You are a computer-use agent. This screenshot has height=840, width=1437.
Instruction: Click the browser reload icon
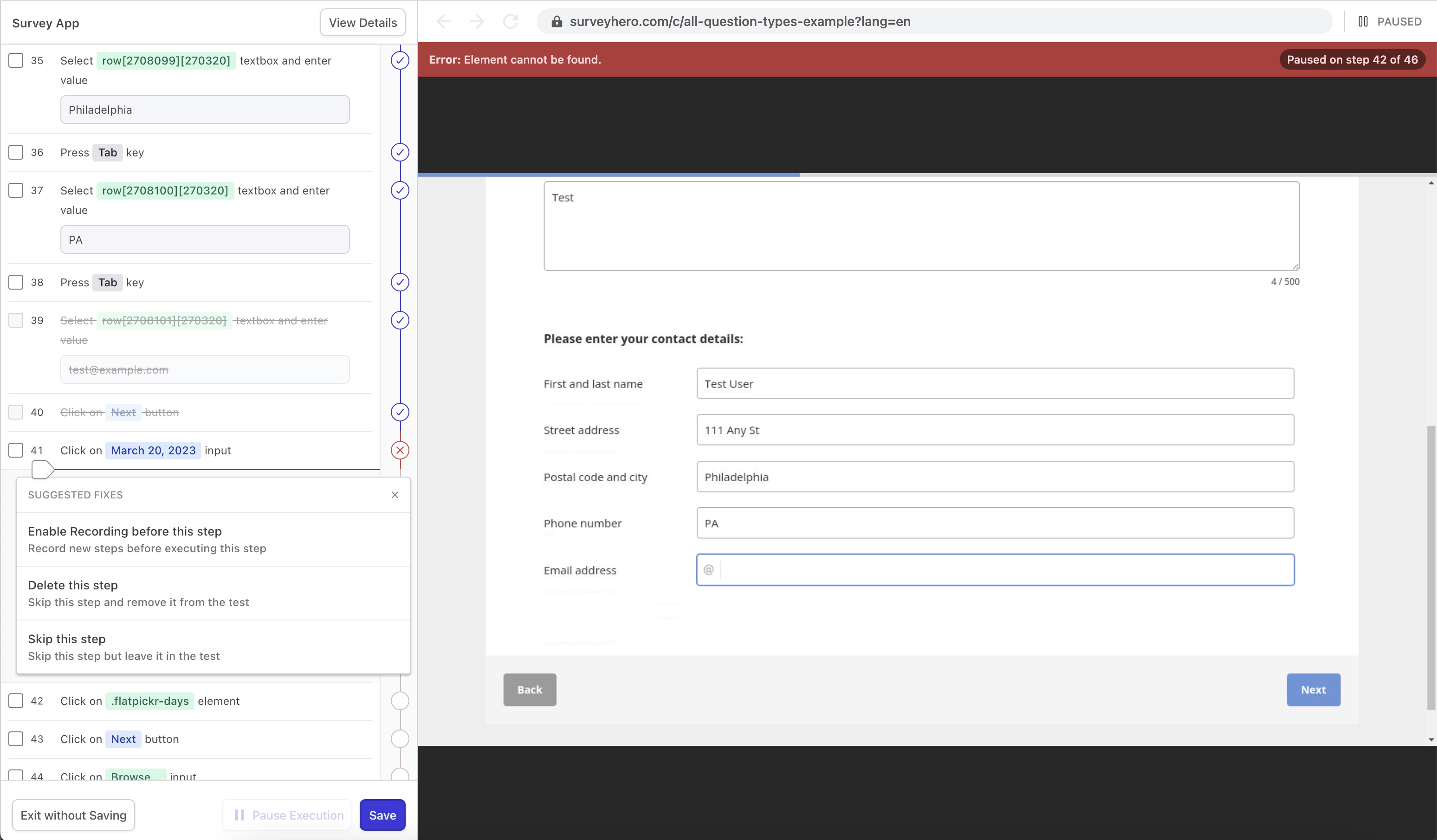click(511, 22)
